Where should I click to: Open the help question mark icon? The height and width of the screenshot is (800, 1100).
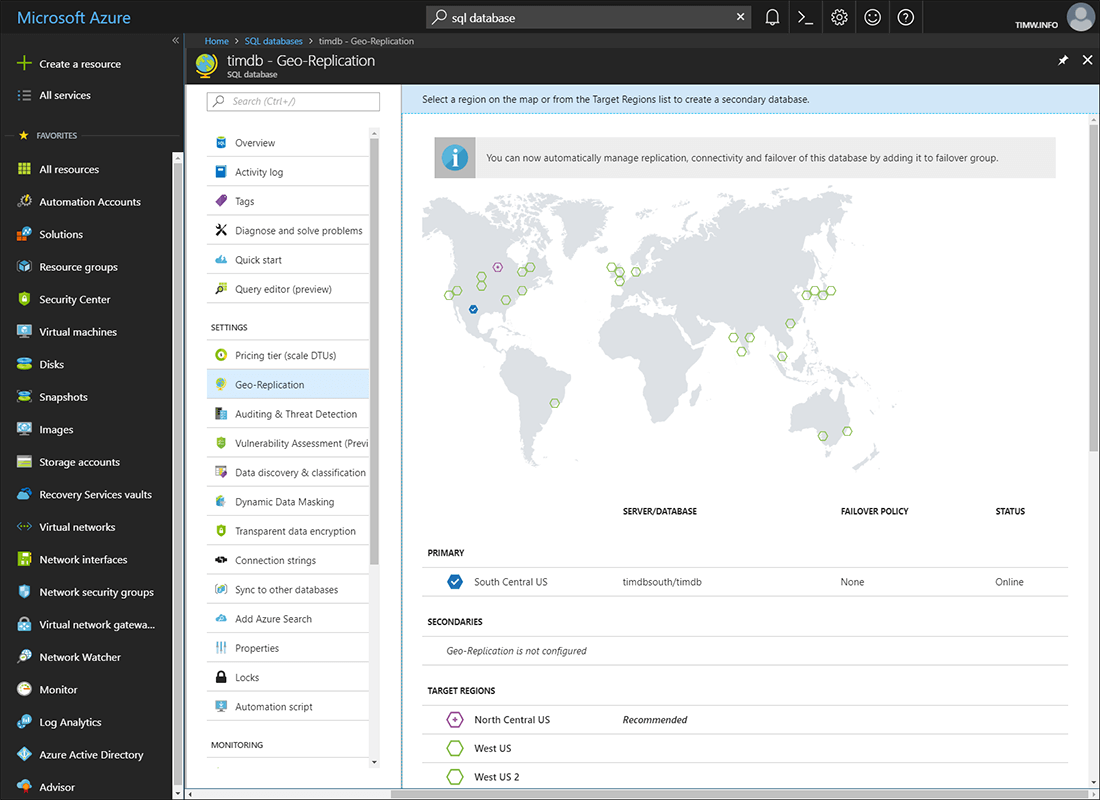[x=905, y=17]
